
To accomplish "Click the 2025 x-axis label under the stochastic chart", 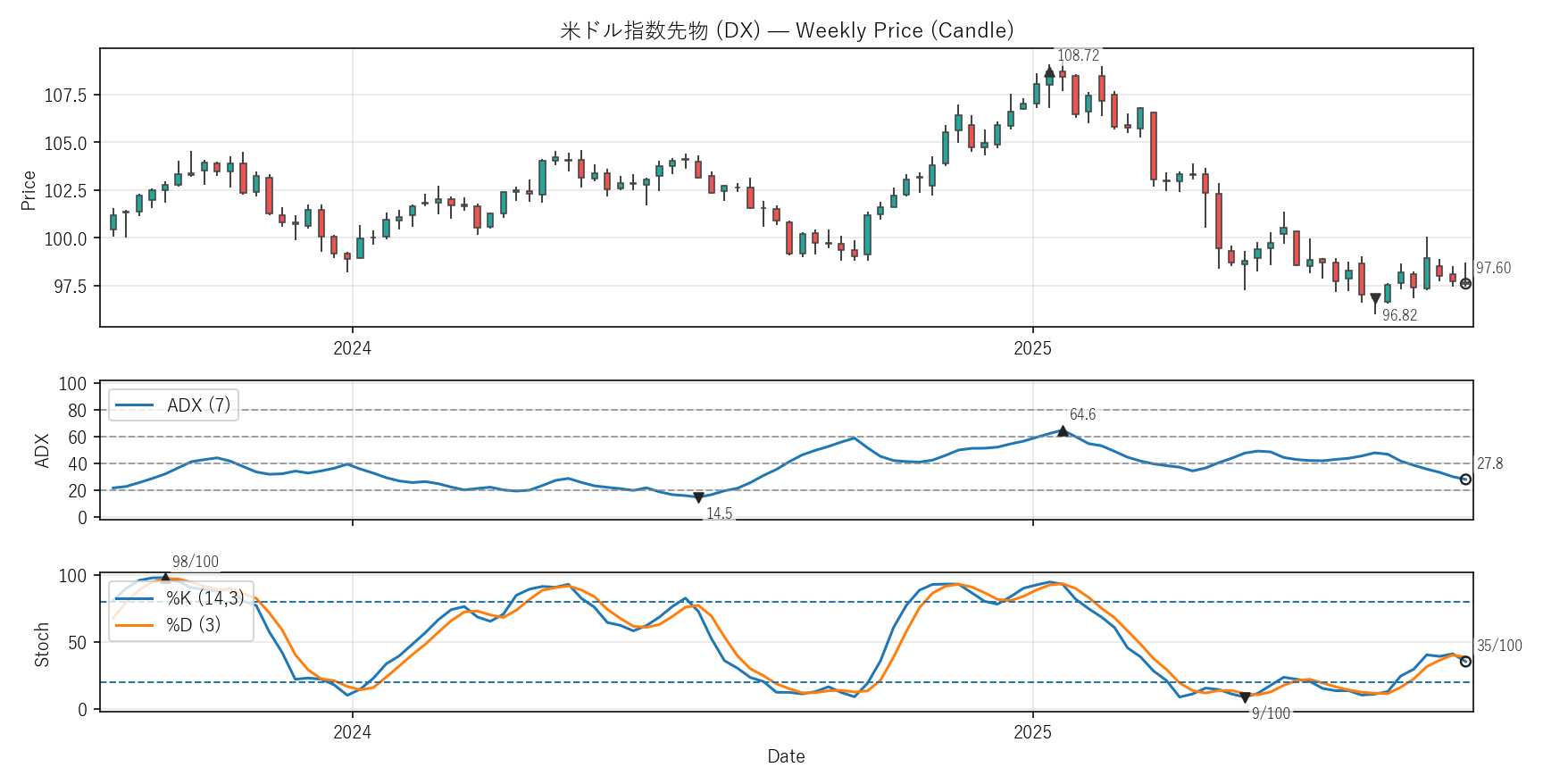I will pyautogui.click(x=1032, y=732).
